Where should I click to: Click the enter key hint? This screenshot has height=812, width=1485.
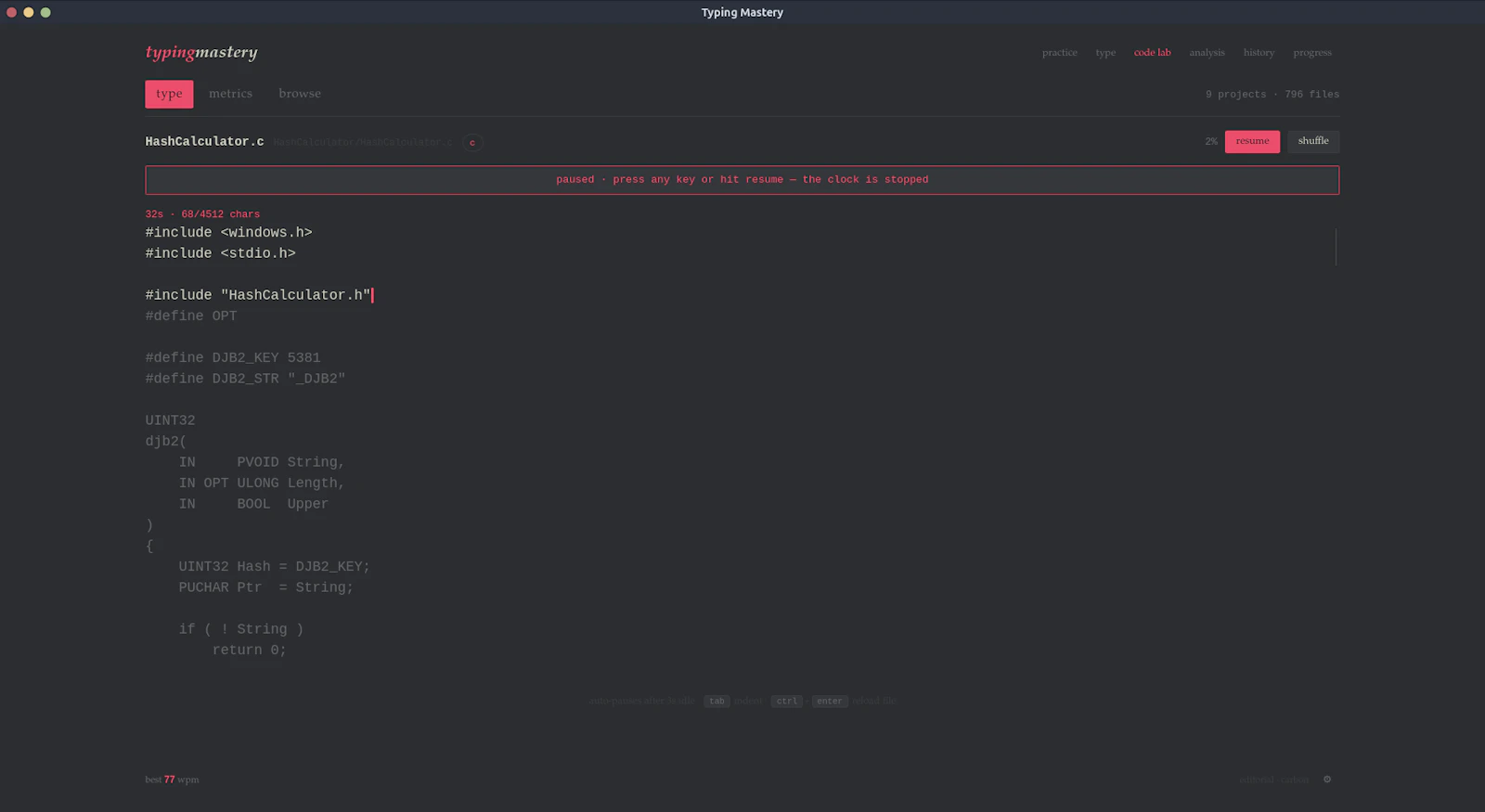click(830, 702)
